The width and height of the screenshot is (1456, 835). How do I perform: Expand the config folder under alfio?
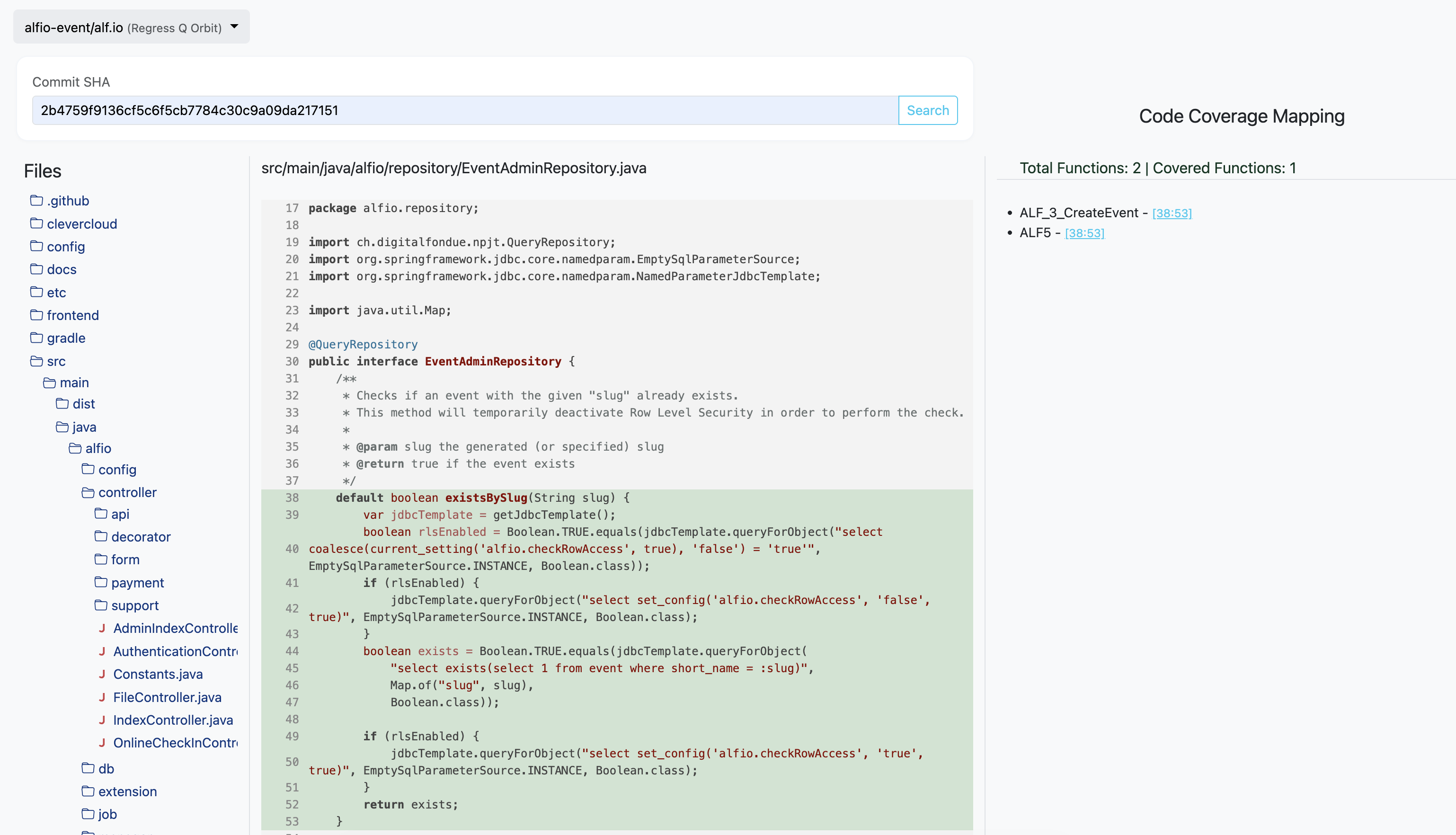[x=117, y=470]
